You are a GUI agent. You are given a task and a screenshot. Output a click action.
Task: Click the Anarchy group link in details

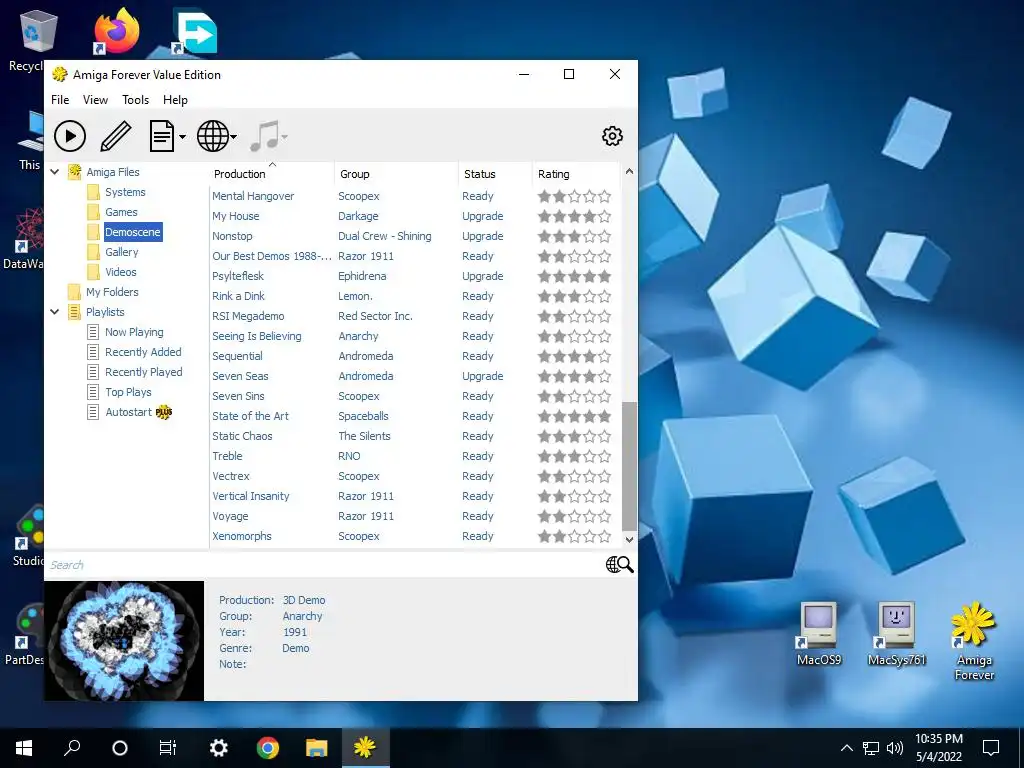click(302, 616)
